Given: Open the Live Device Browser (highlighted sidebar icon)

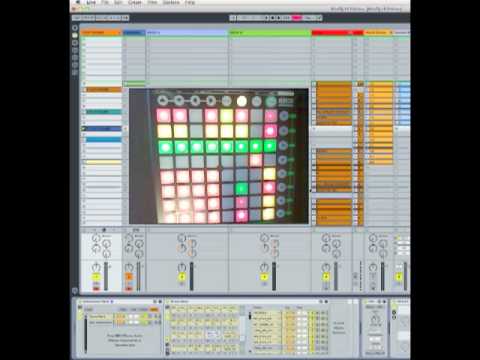Looking at the screenshot, I should click(x=75, y=35).
